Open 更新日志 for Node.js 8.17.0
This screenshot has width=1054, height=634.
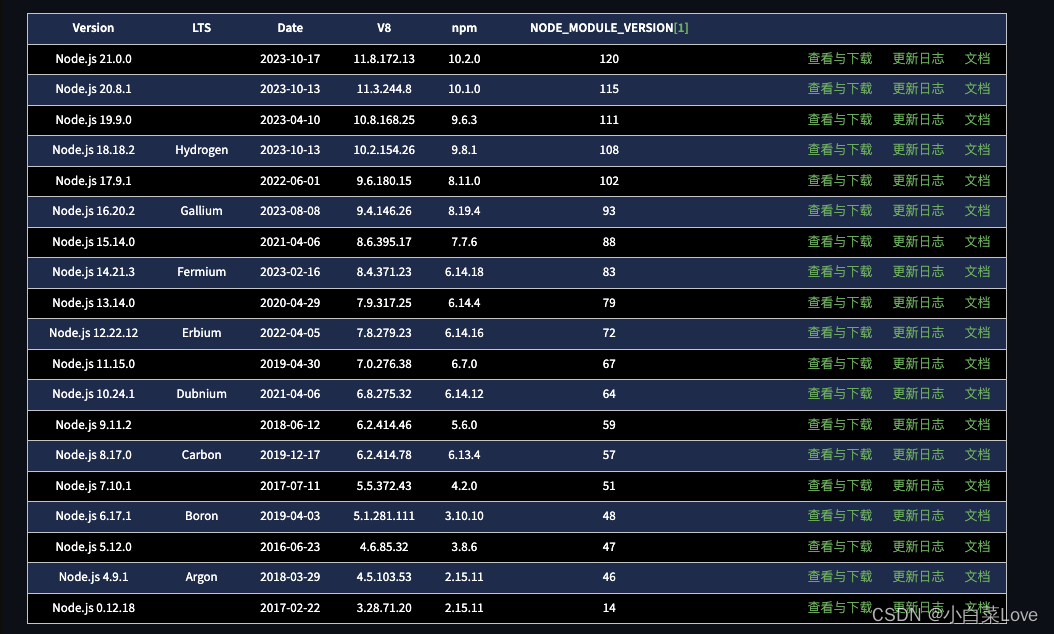point(918,454)
